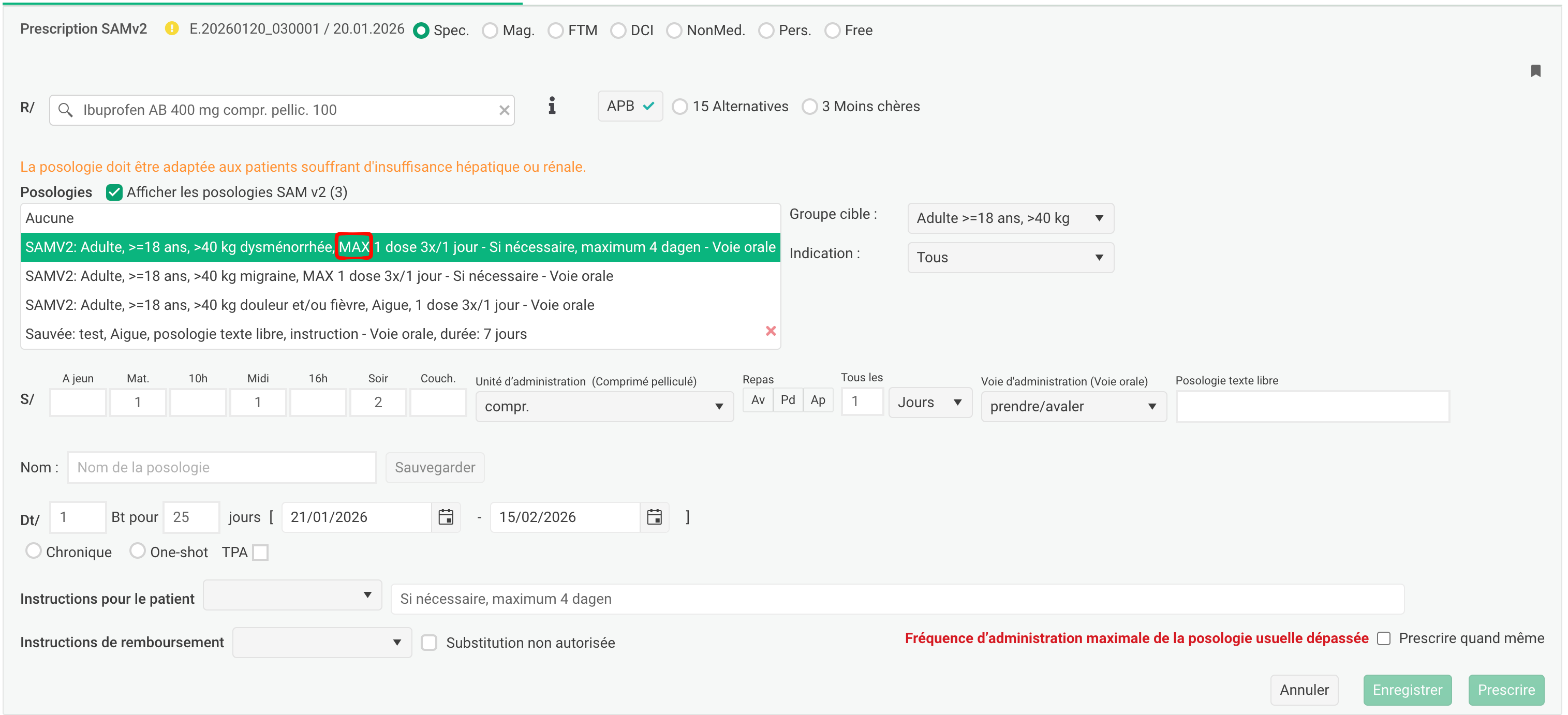This screenshot has height=715, width=1568.
Task: Select the Aucune posology entry
Action: 50,218
